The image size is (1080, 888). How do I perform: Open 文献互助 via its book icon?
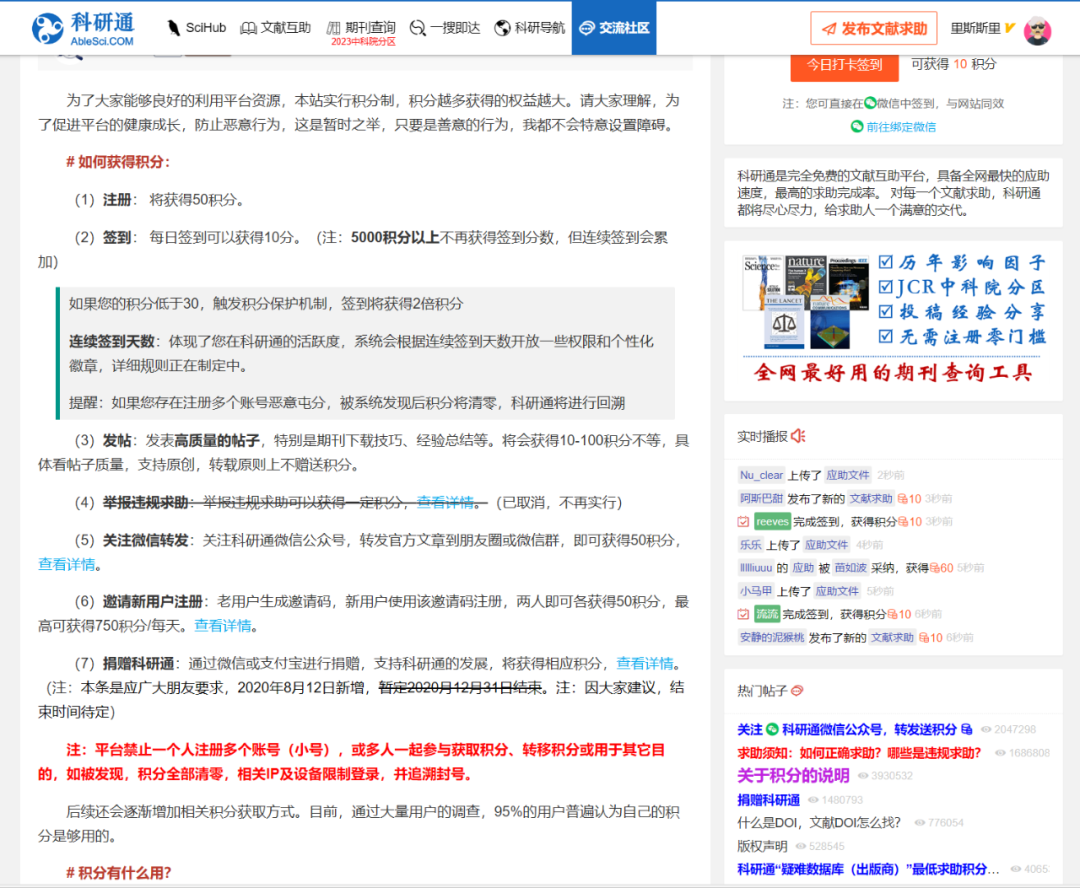pos(248,28)
